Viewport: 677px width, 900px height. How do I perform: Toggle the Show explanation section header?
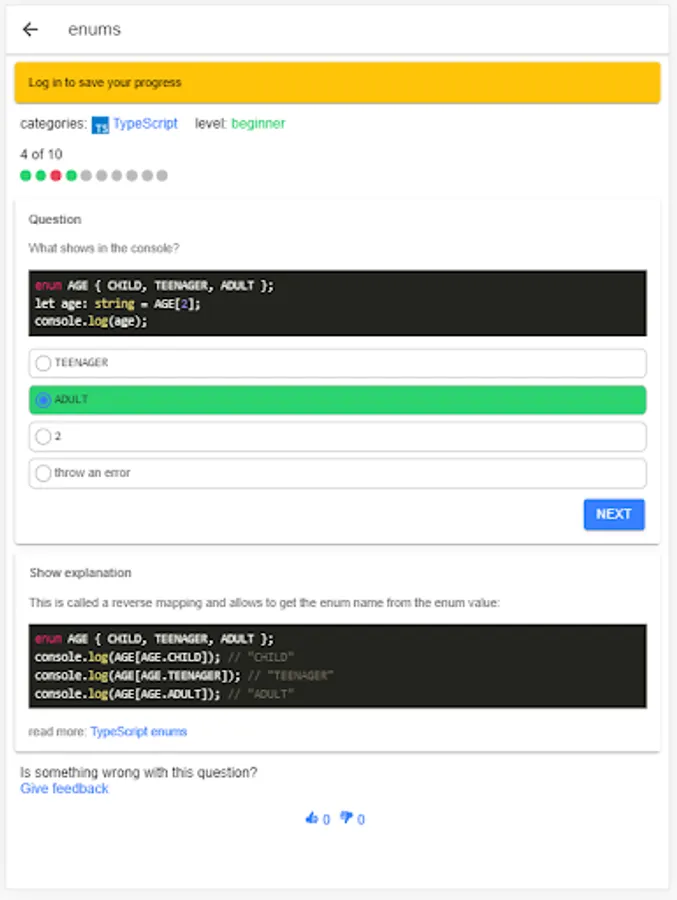81,573
